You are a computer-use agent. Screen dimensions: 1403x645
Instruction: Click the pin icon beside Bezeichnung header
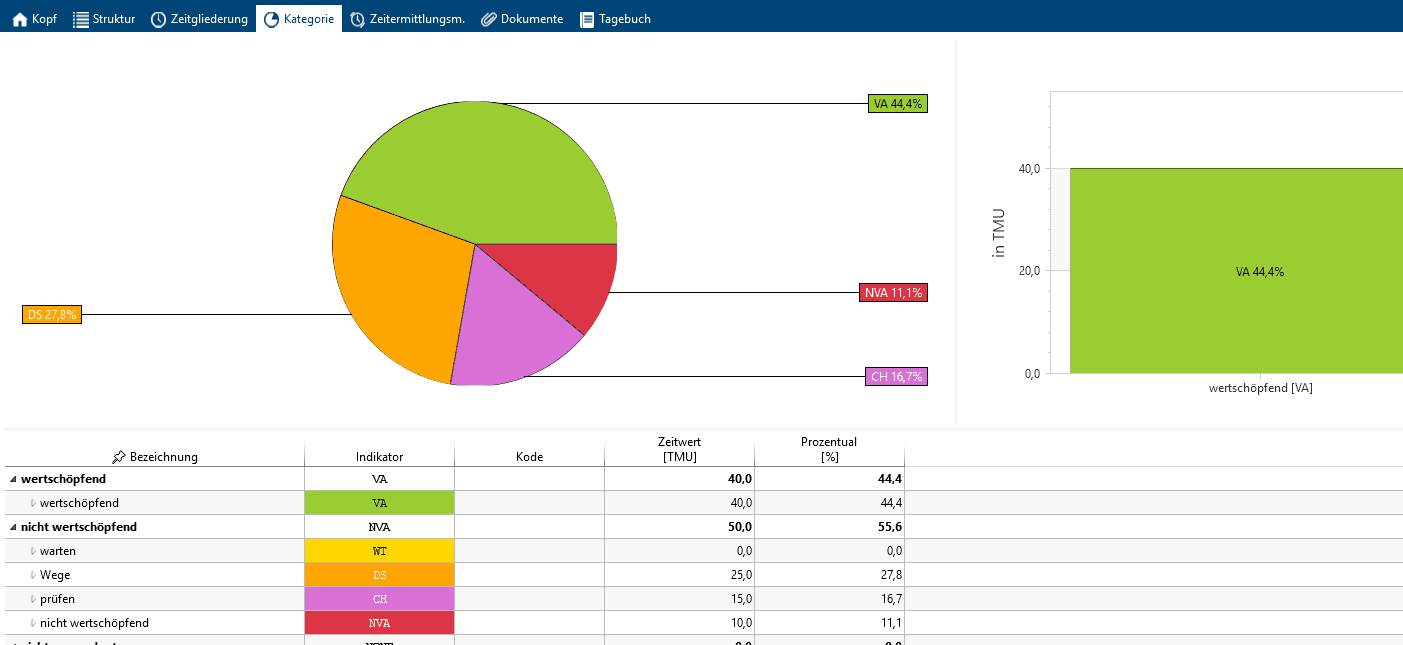point(119,457)
